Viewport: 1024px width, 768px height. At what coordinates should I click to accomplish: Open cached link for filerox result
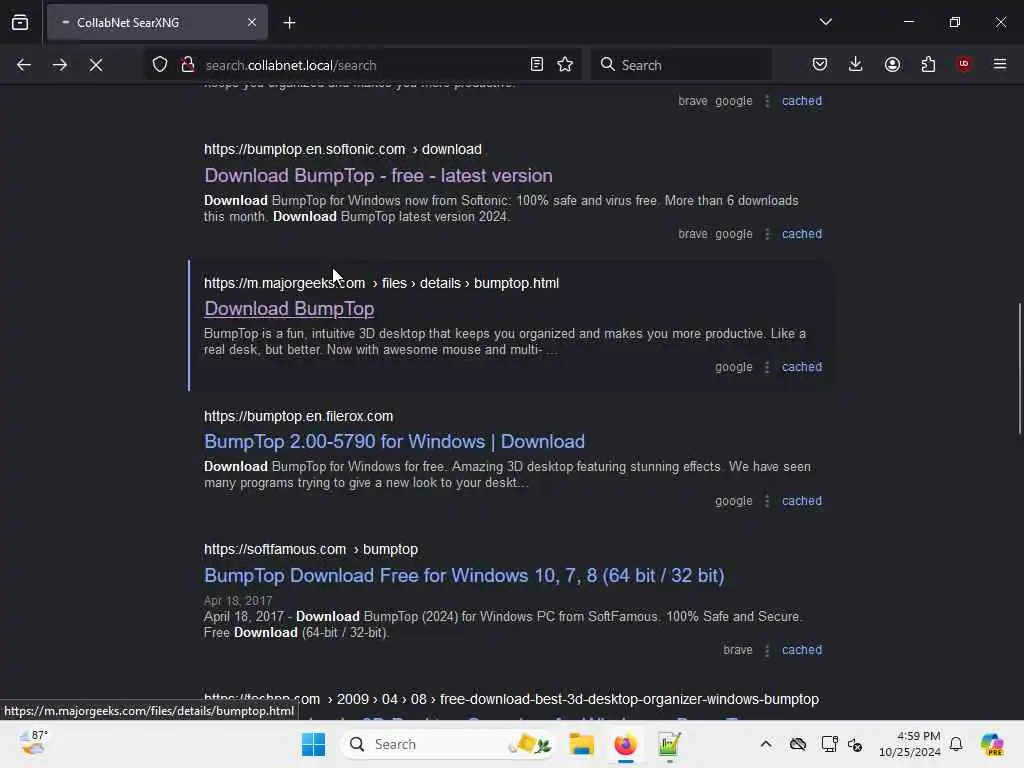(802, 501)
